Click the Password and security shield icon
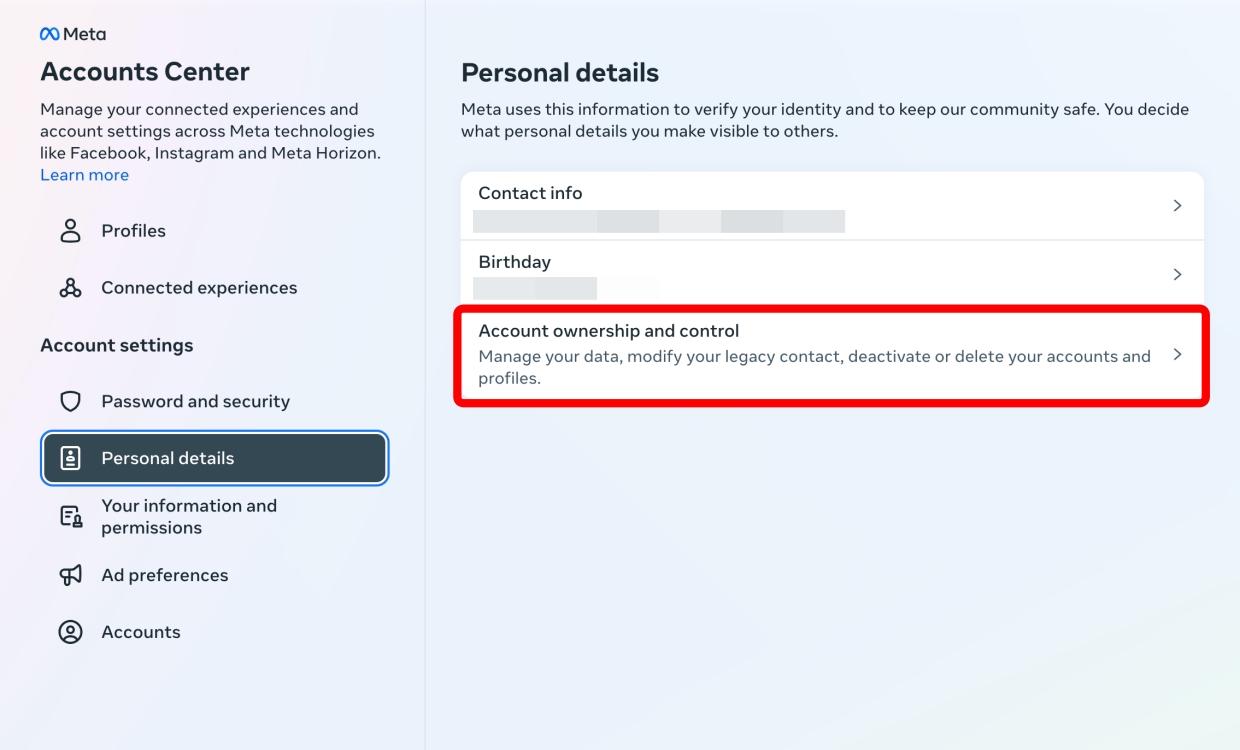 [69, 401]
